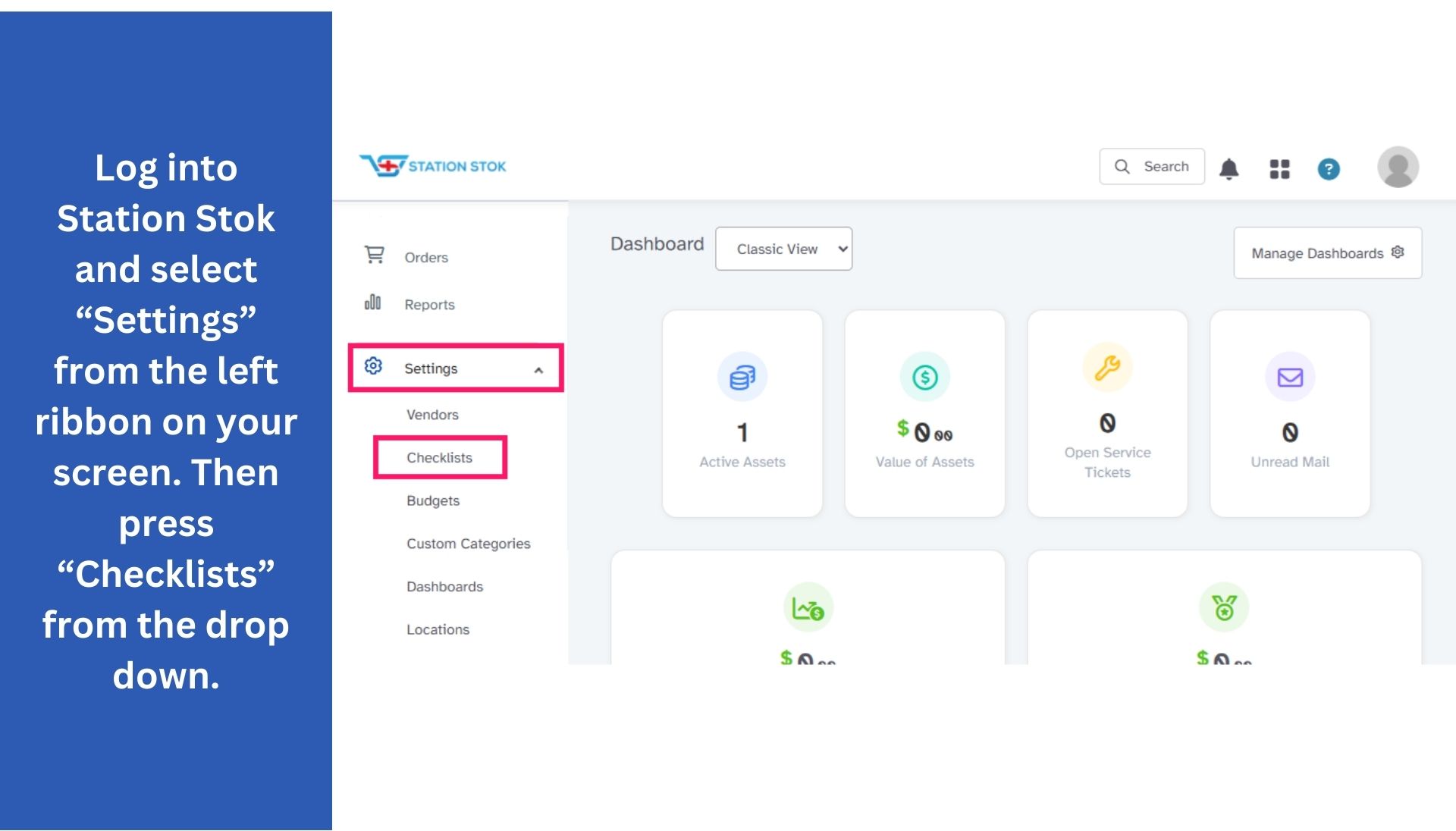Click the Active Assets coins icon
This screenshot has width=1456, height=831.
coord(742,377)
